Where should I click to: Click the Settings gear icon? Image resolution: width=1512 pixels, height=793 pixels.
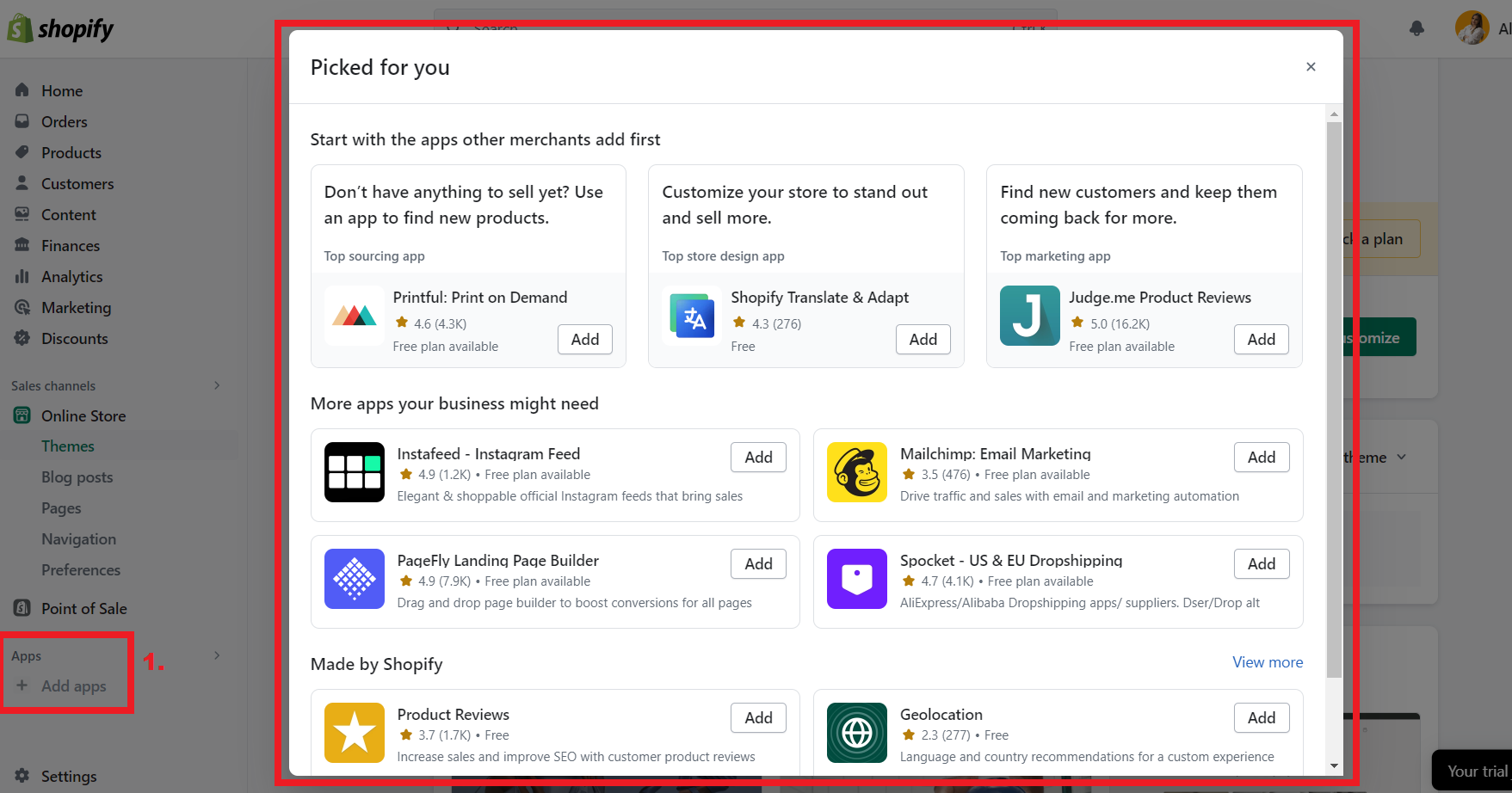click(22, 776)
